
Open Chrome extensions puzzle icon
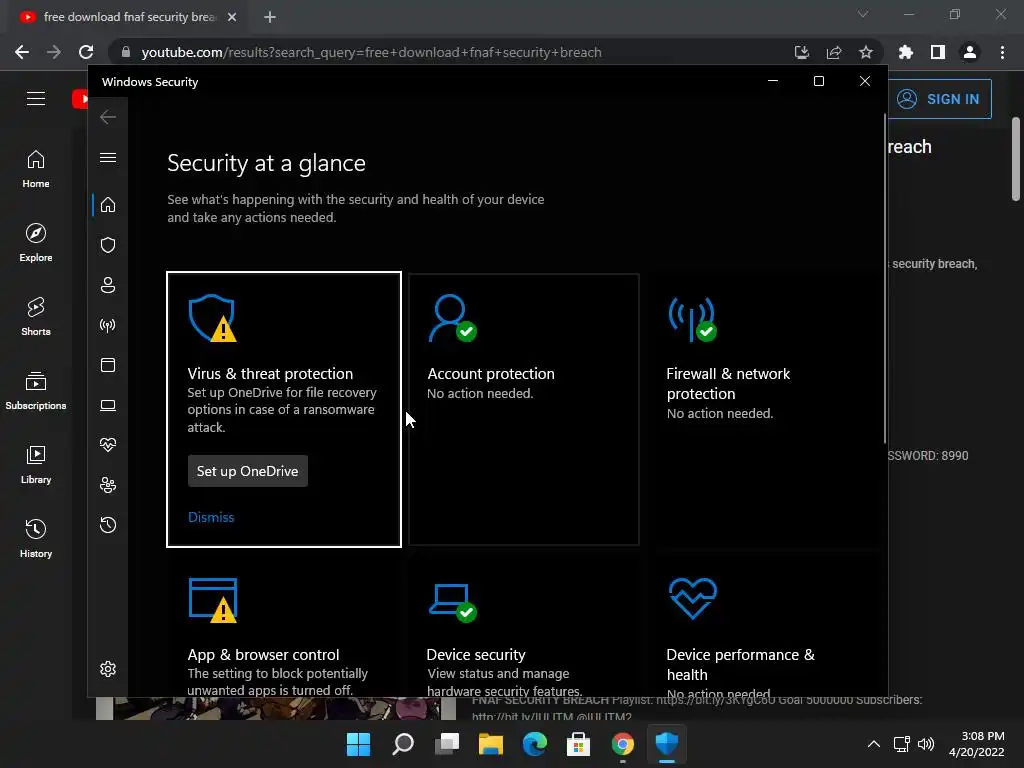point(906,52)
